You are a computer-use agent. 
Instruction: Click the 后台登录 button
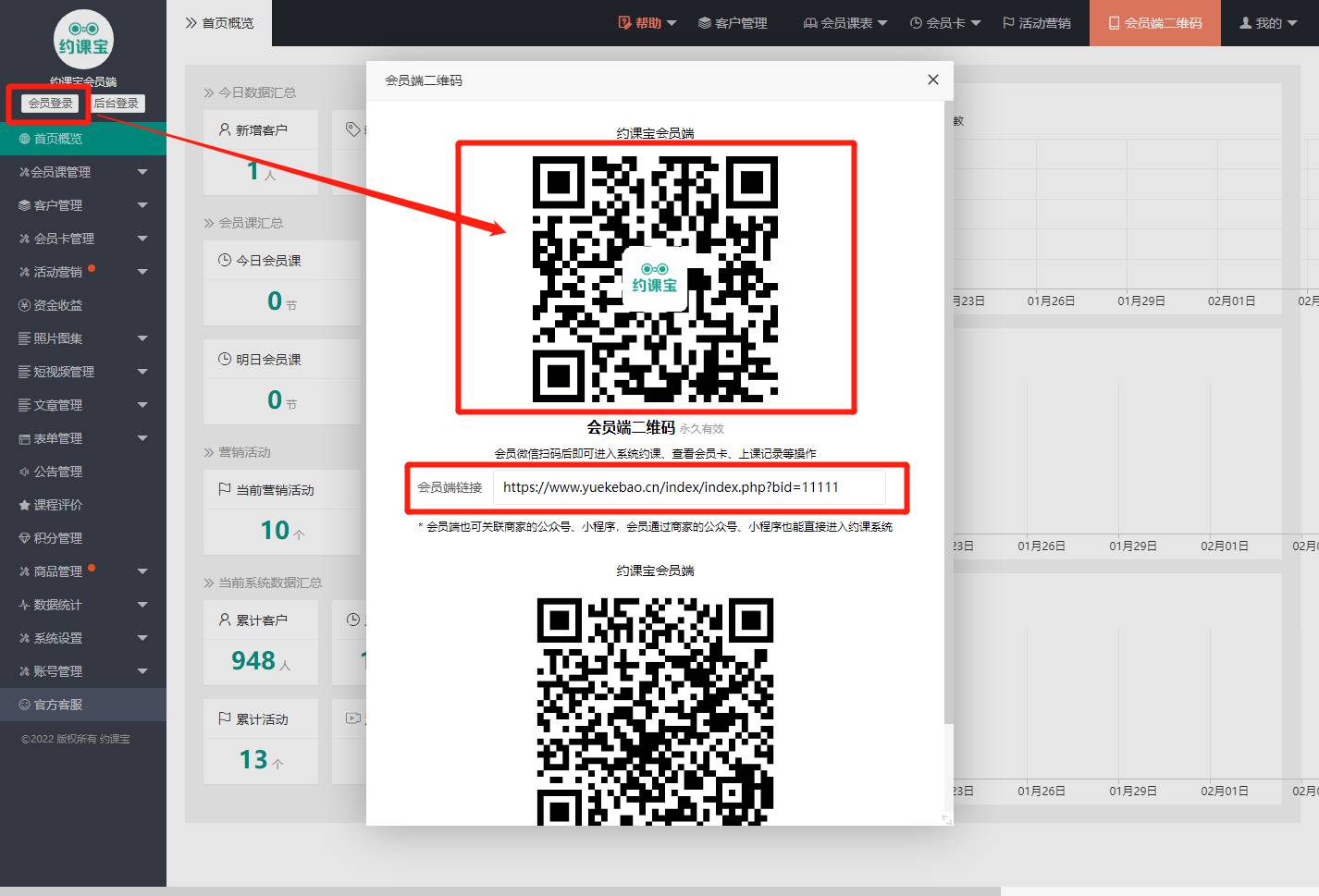tap(117, 104)
